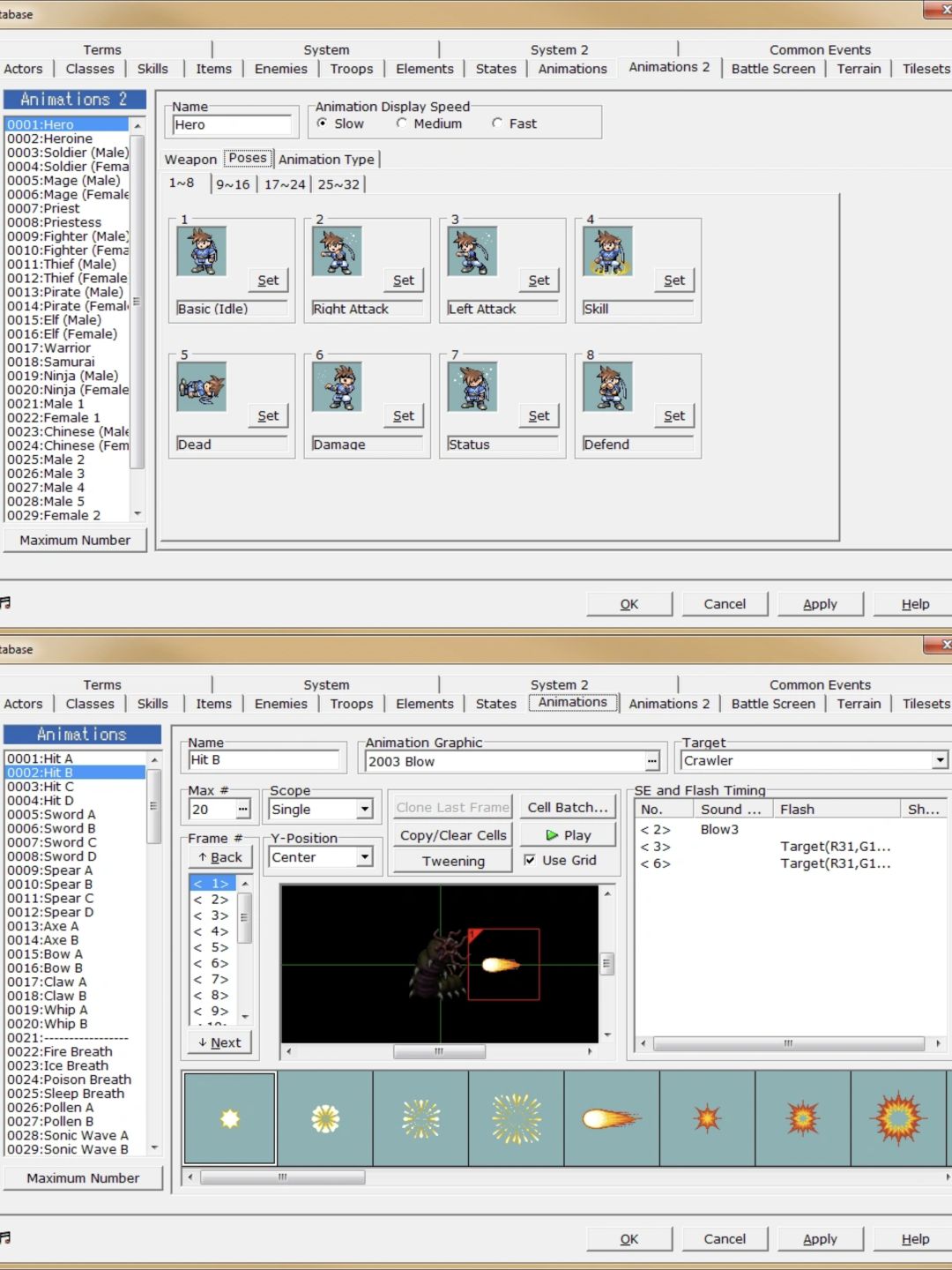Go to Next frame

[220, 1042]
